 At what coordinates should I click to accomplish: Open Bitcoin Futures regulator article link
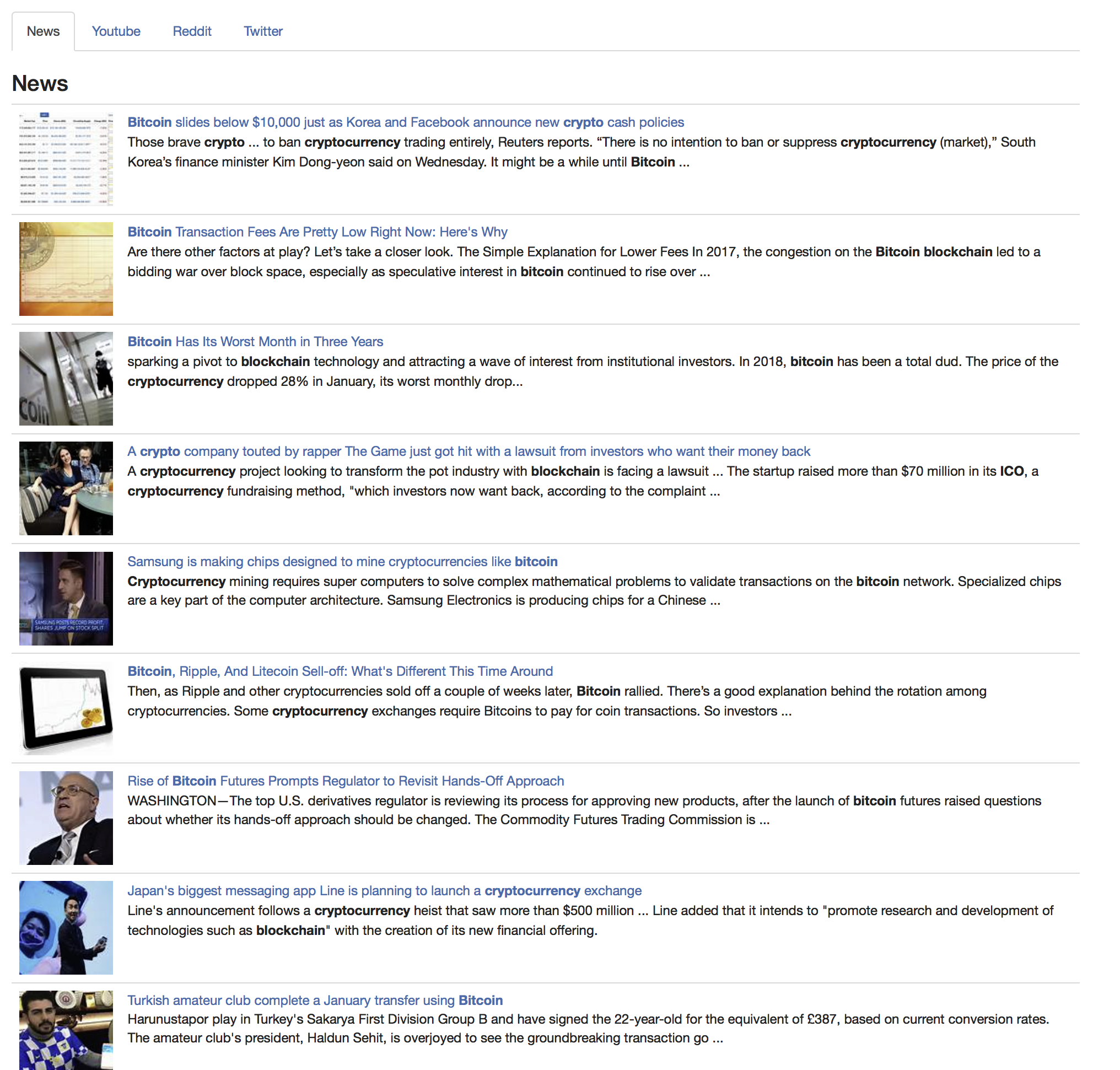coord(346,780)
